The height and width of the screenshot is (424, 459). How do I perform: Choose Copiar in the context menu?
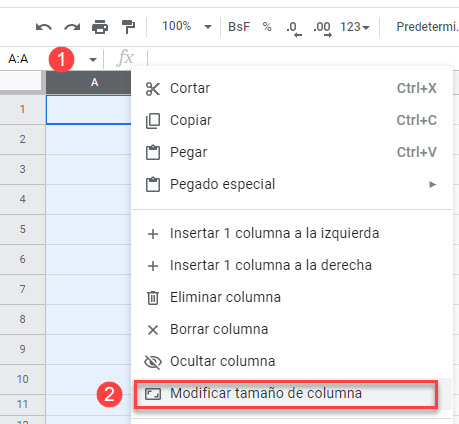click(x=291, y=120)
